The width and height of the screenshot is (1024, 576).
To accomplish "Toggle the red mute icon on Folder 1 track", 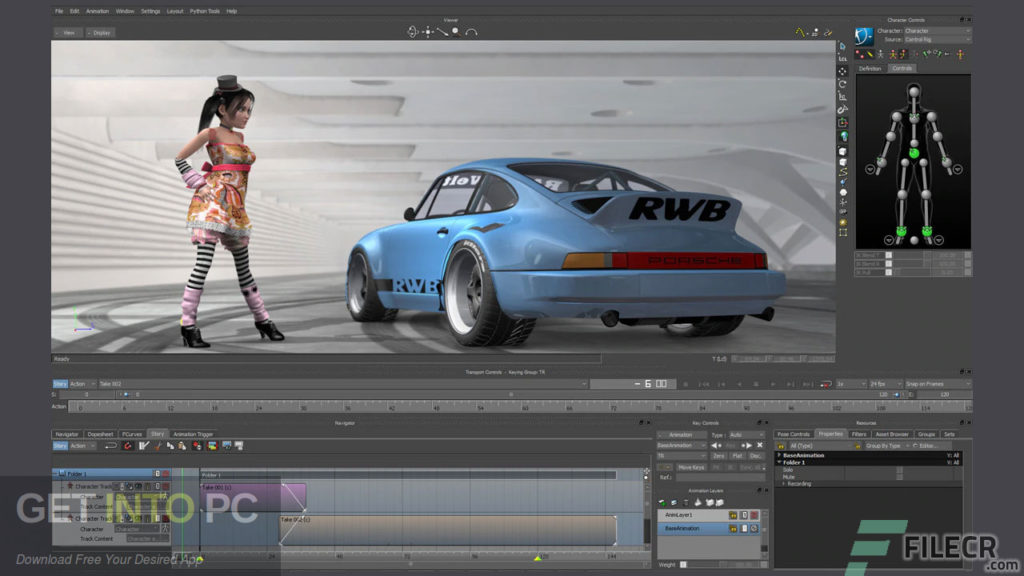I will [165, 473].
